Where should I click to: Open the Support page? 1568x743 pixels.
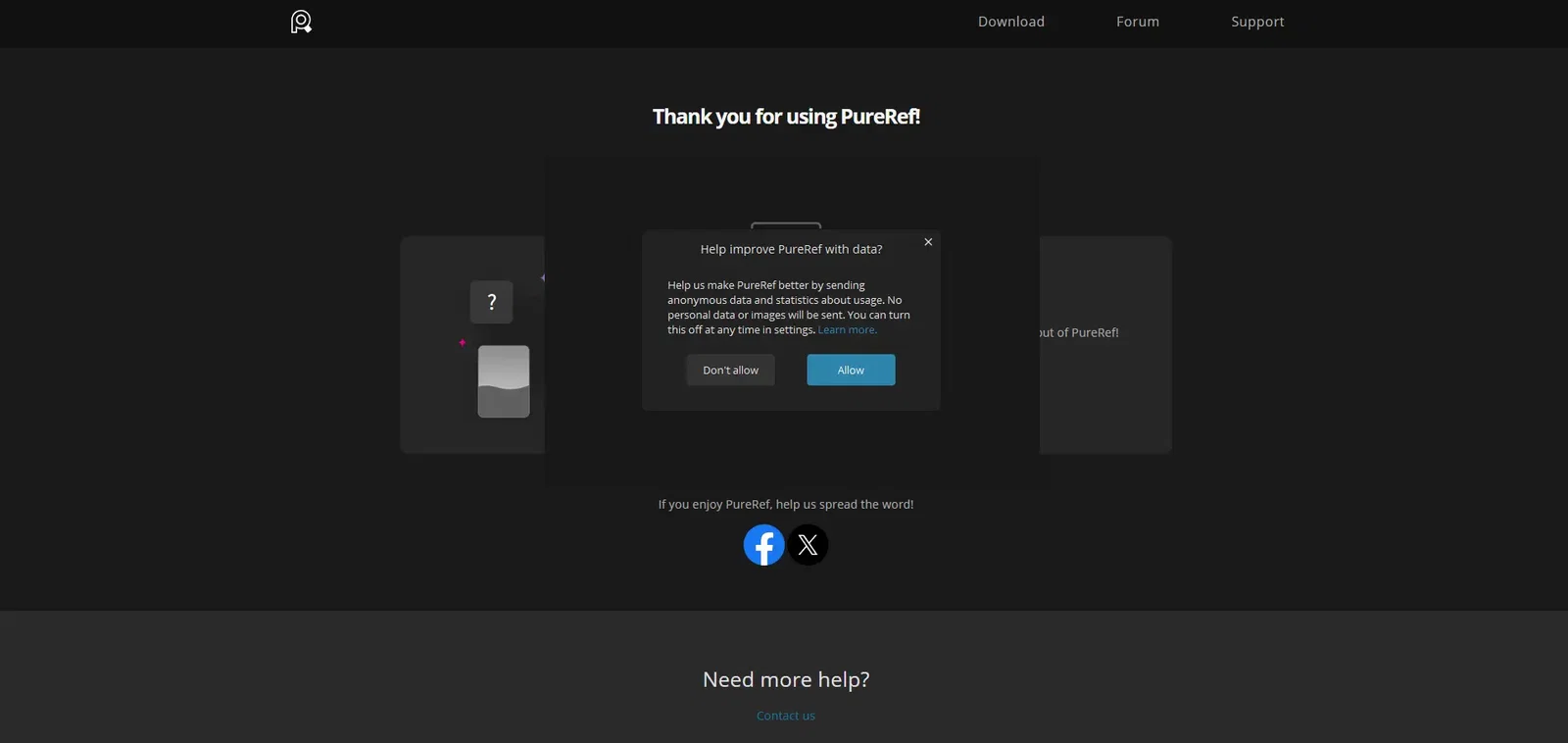click(x=1257, y=22)
